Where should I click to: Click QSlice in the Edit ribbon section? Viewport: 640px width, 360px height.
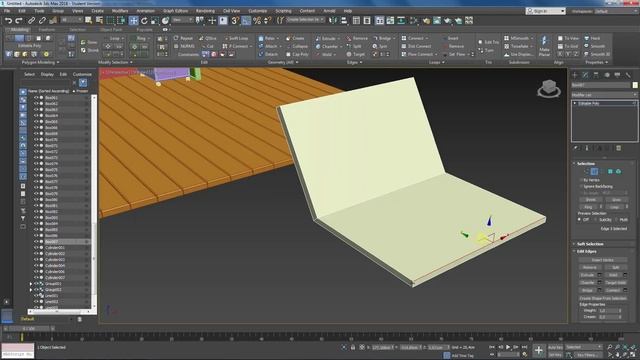tap(207, 38)
